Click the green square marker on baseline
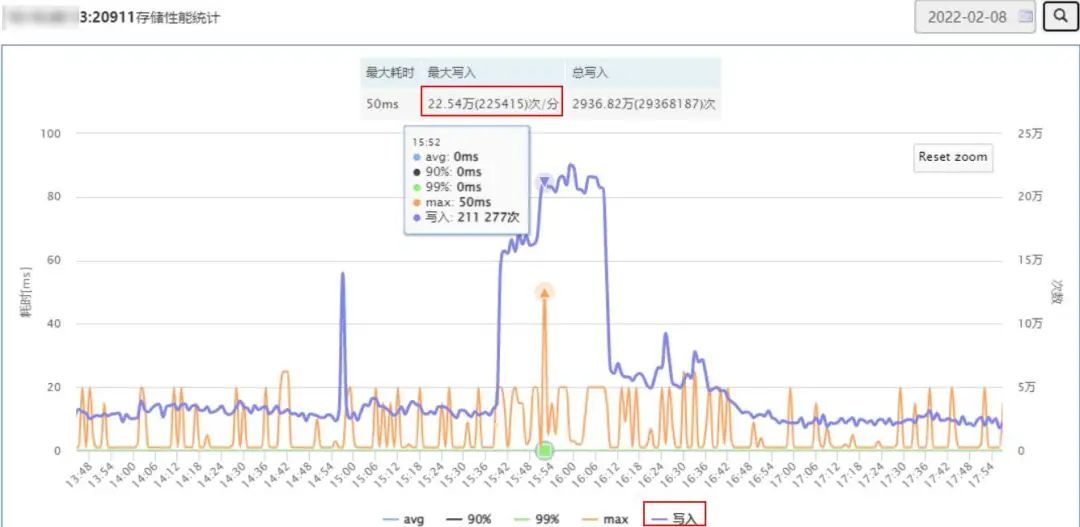The width and height of the screenshot is (1080, 527). tap(545, 451)
